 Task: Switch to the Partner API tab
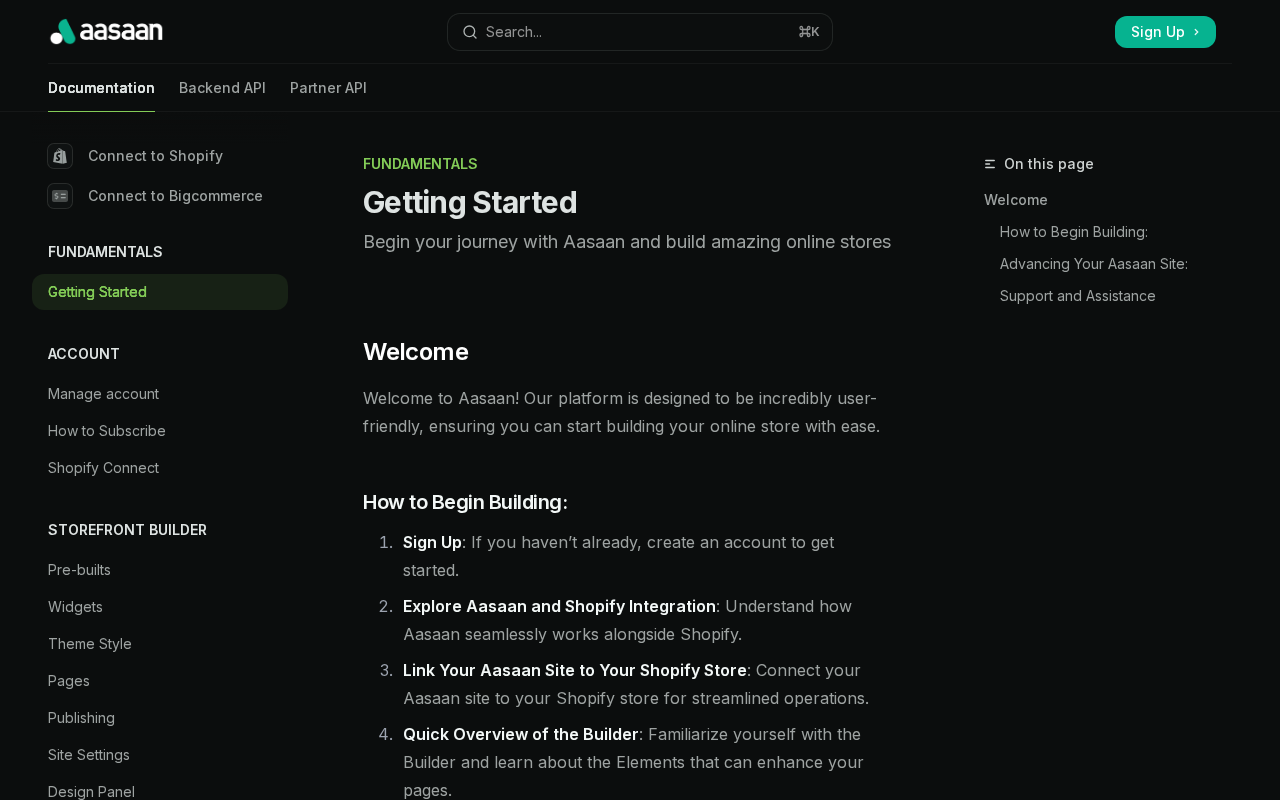coord(328,88)
